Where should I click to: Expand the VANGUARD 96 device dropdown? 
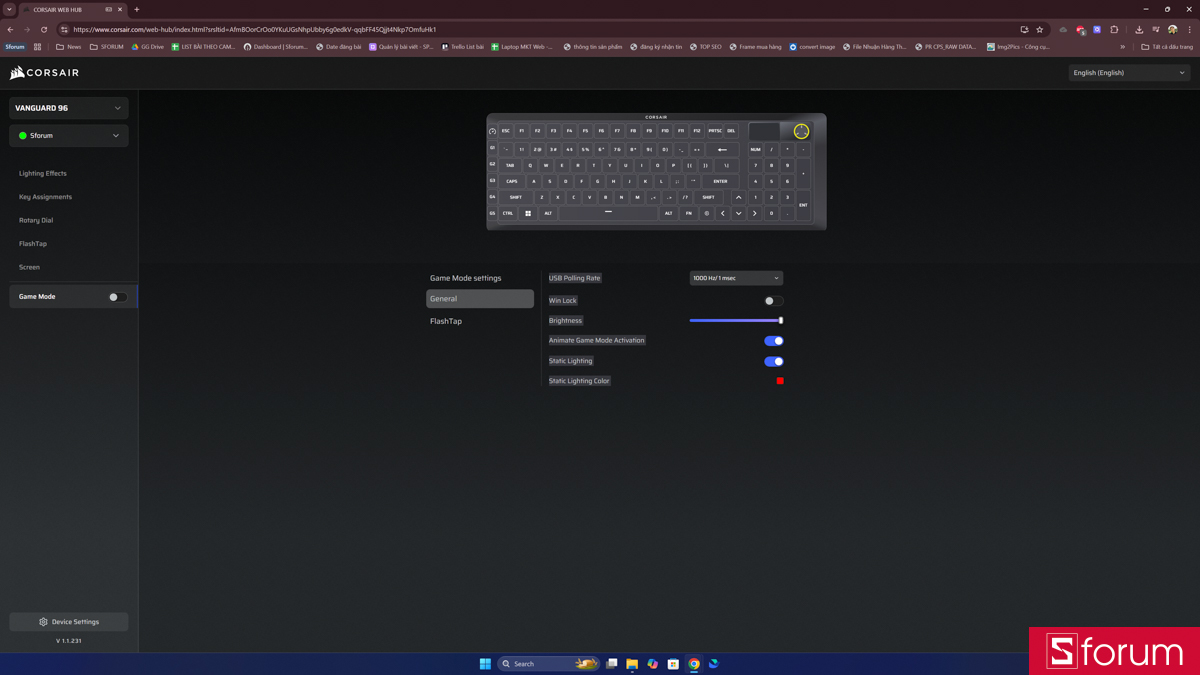(68, 108)
